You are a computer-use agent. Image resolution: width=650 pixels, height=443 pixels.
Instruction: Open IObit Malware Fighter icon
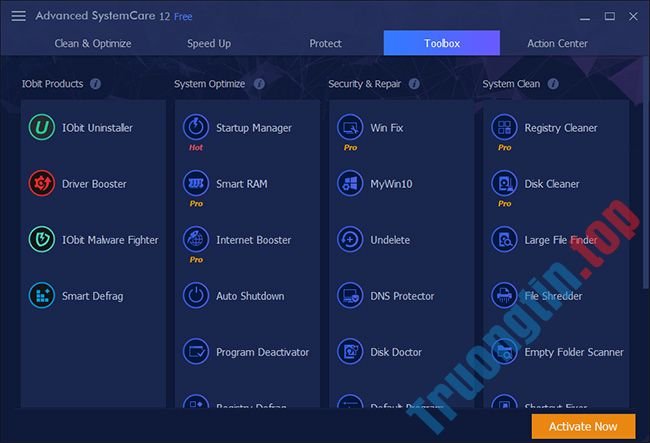pyautogui.click(x=41, y=239)
